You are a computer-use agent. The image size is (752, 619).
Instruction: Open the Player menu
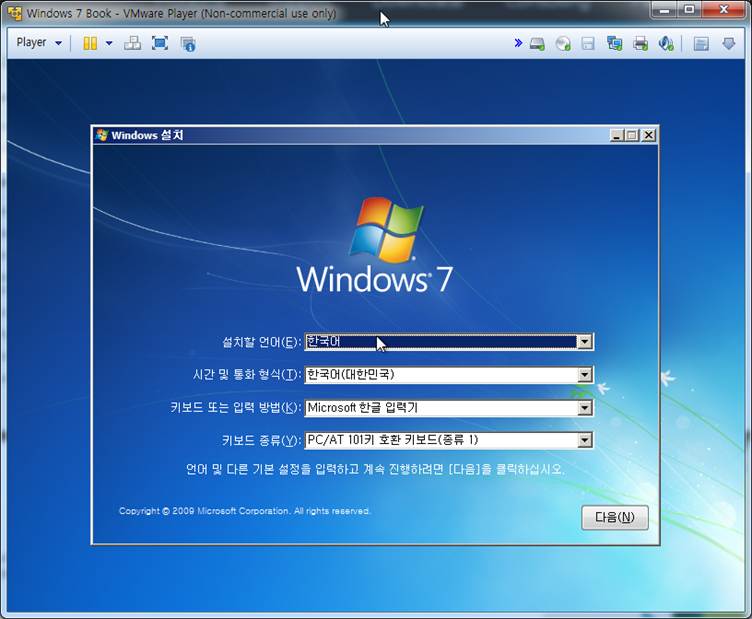click(39, 43)
